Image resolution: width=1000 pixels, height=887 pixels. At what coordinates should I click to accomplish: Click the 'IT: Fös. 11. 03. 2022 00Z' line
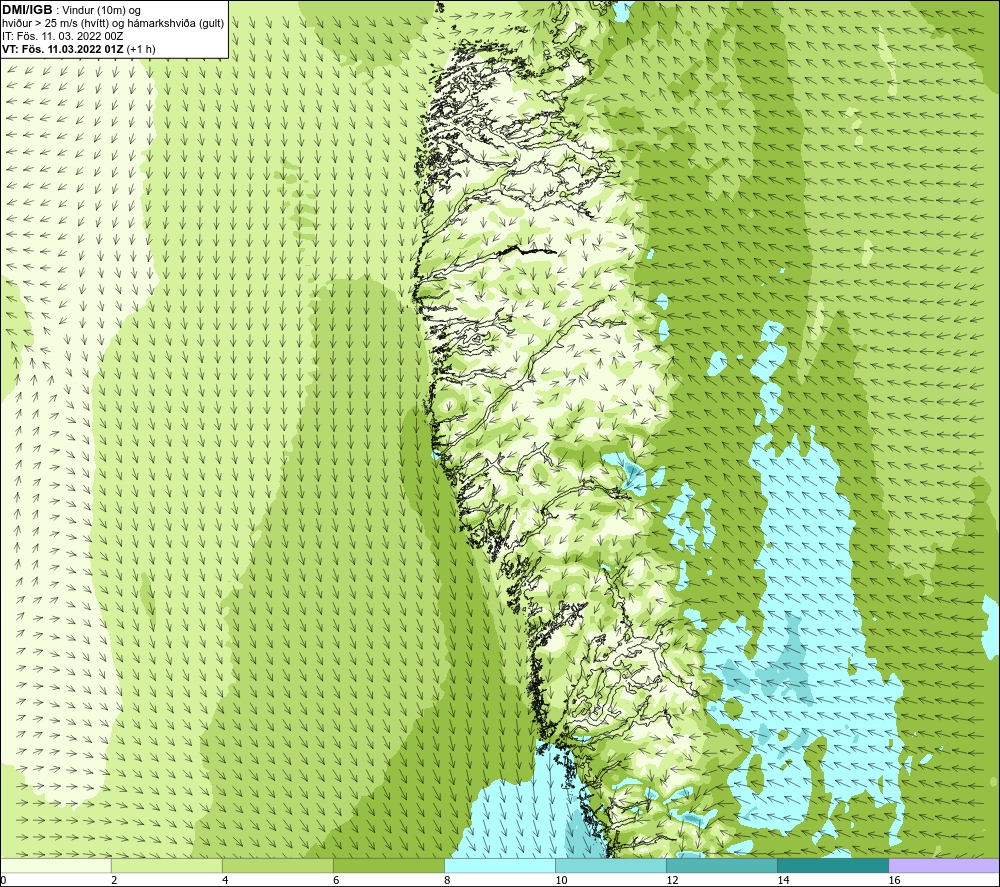tap(62, 36)
